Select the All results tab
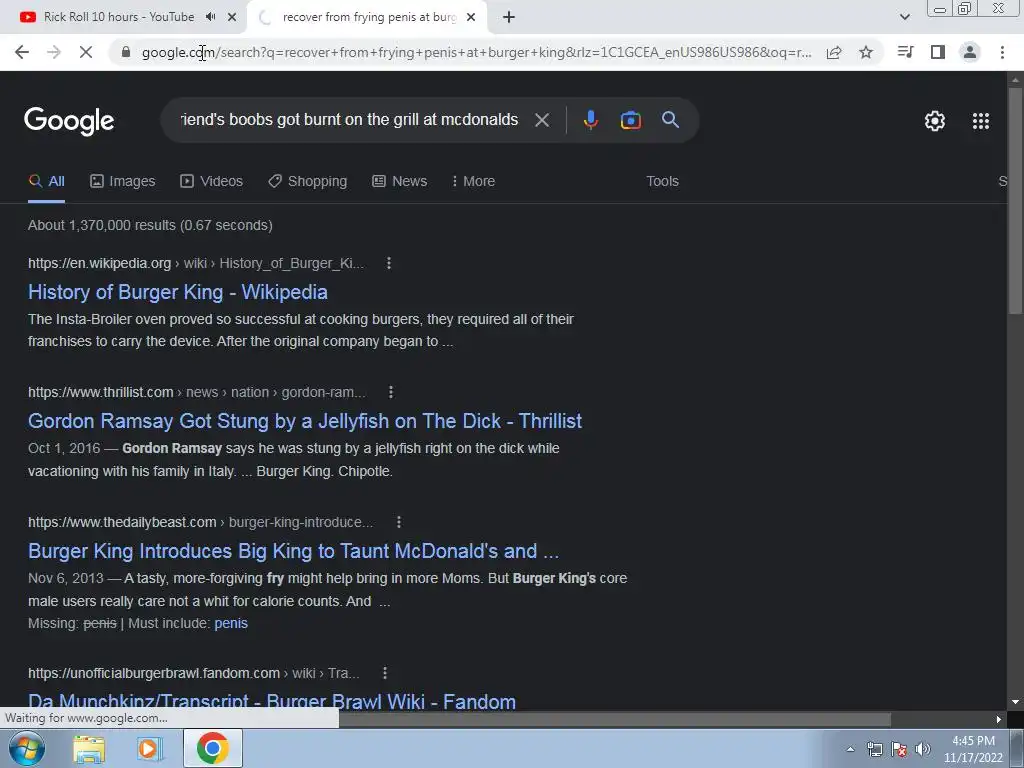The image size is (1024, 768). coord(46,181)
